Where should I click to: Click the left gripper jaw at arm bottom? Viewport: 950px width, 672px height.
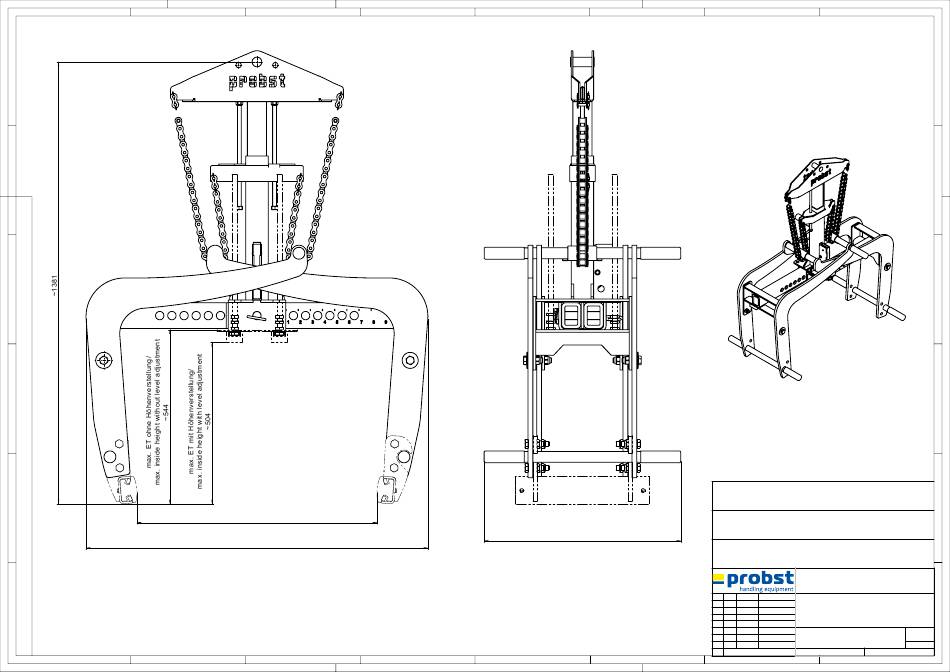coord(125,490)
